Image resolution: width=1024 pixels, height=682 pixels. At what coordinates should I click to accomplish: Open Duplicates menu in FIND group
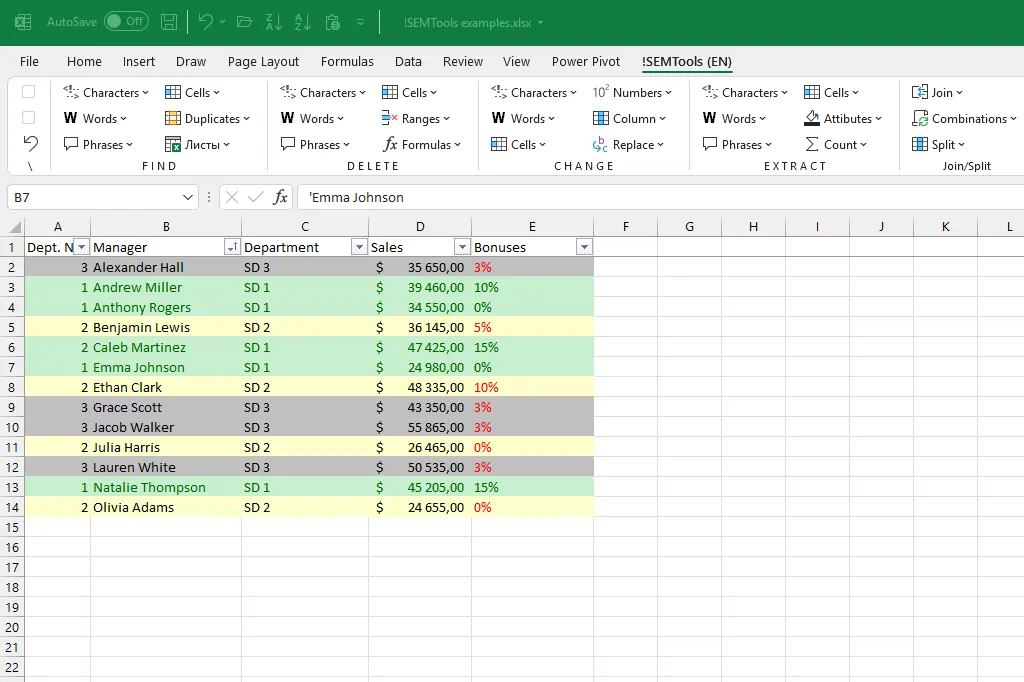point(207,118)
